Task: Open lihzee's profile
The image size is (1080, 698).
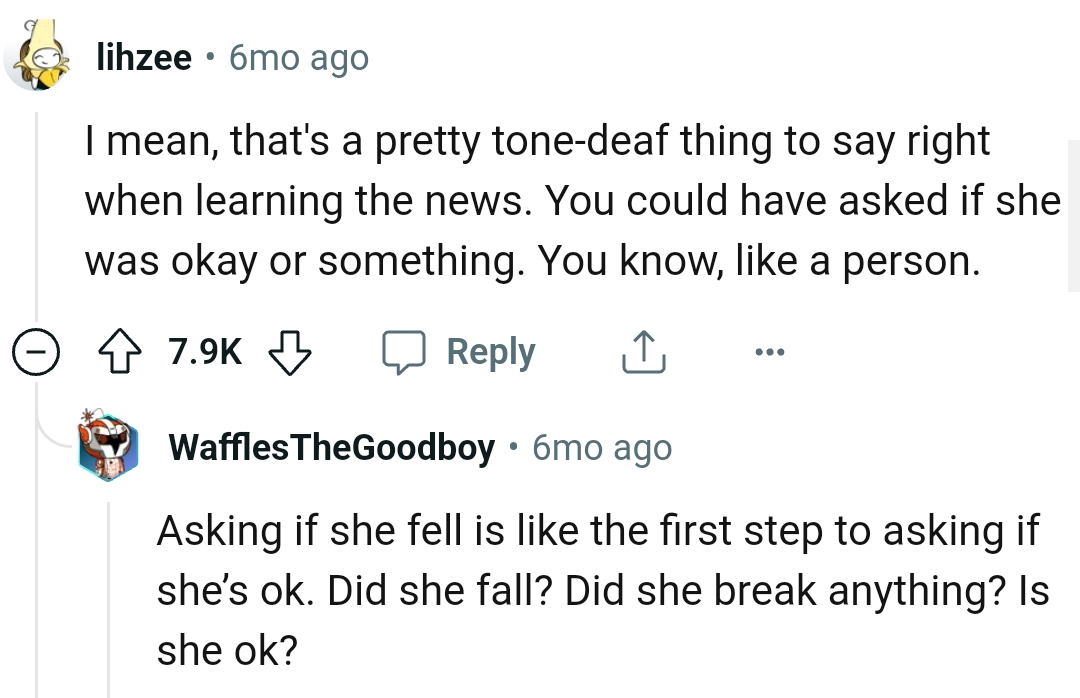Action: click(144, 57)
